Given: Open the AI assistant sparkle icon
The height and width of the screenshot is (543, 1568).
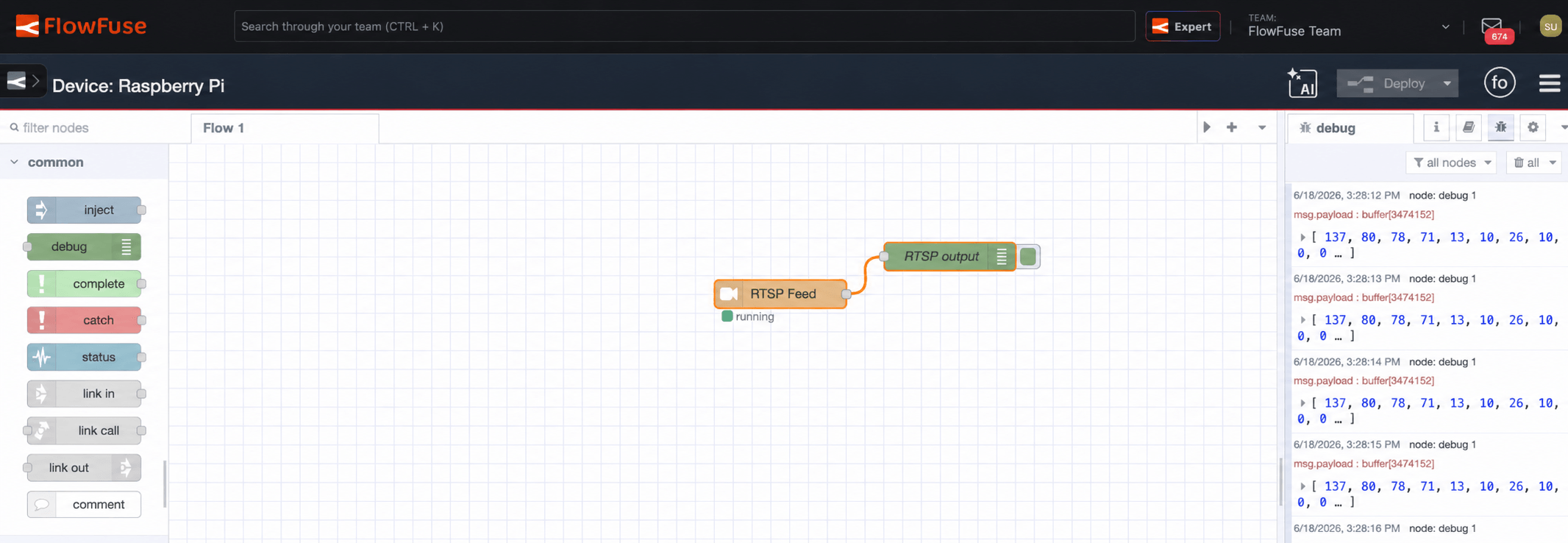Looking at the screenshot, I should tap(1302, 83).
